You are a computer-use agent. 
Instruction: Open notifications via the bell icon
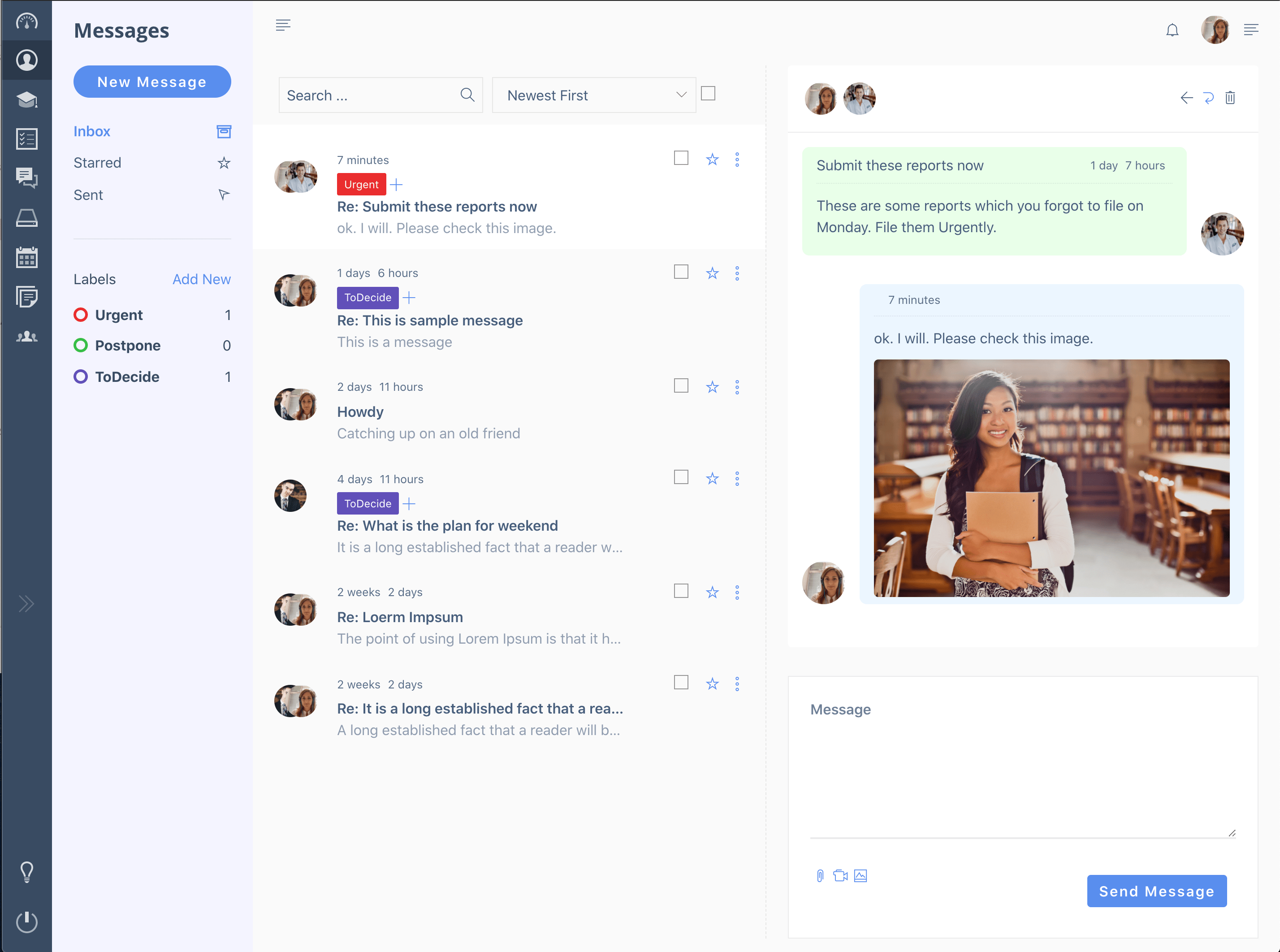pyautogui.click(x=1172, y=30)
